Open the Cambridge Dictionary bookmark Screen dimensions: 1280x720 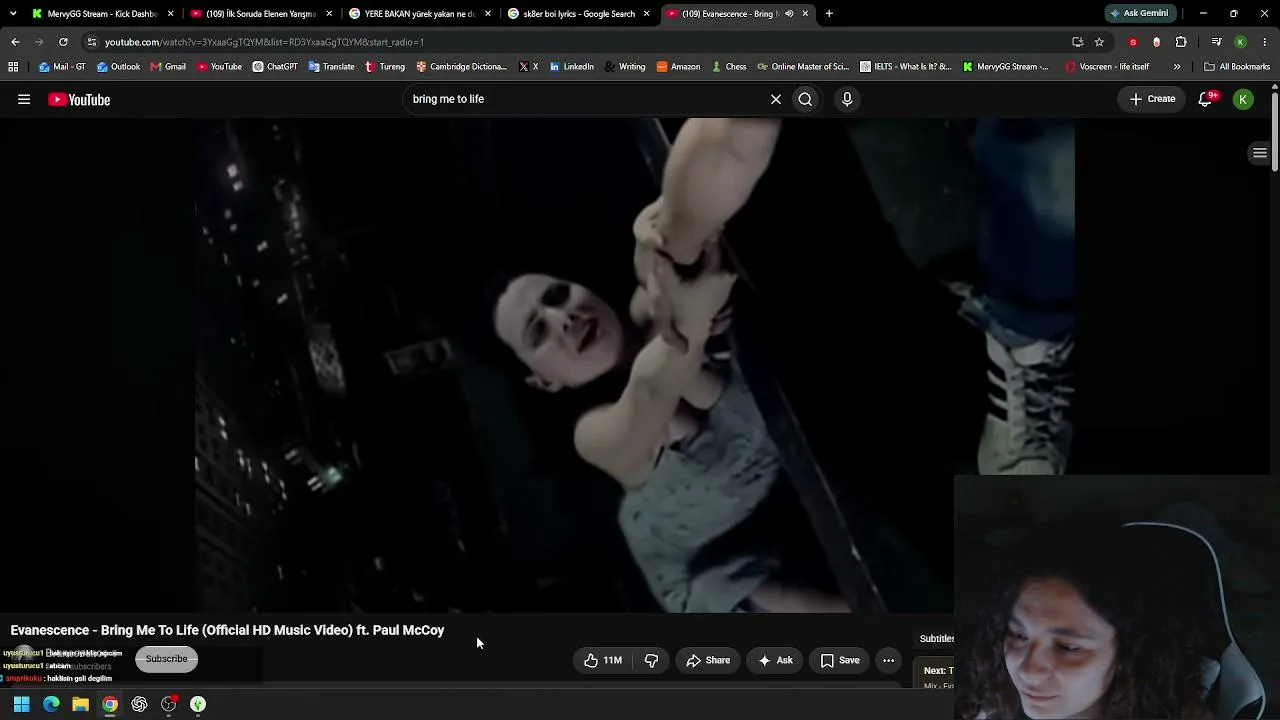[461, 67]
